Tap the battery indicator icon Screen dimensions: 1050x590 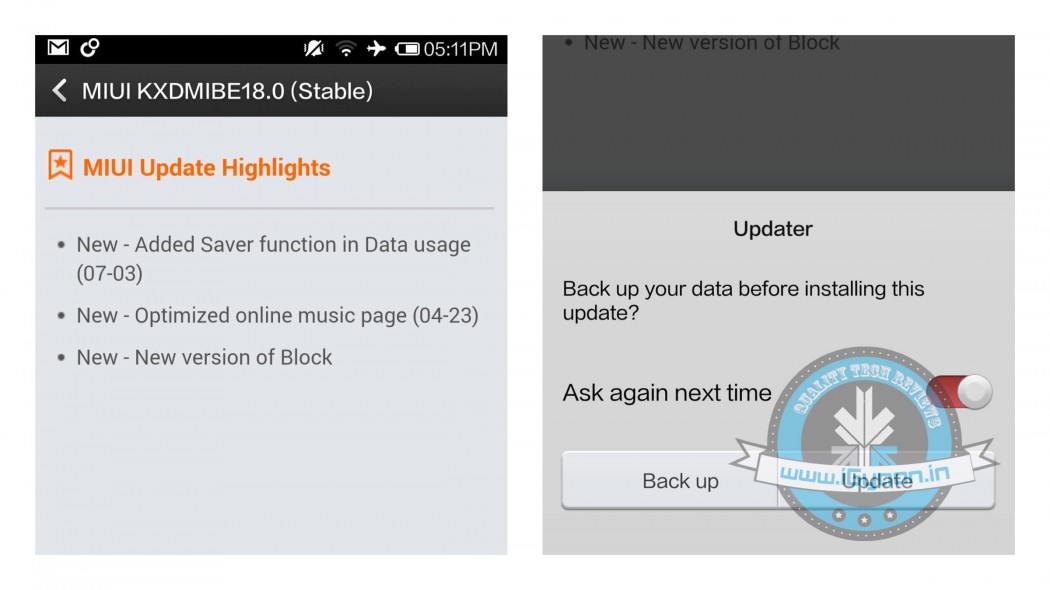pyautogui.click(x=407, y=49)
